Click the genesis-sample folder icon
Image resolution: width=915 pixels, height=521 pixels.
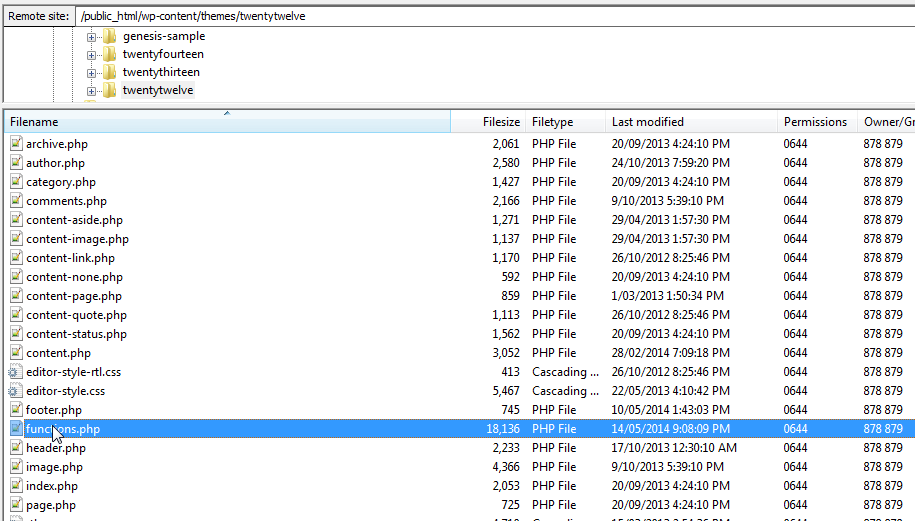pos(109,37)
